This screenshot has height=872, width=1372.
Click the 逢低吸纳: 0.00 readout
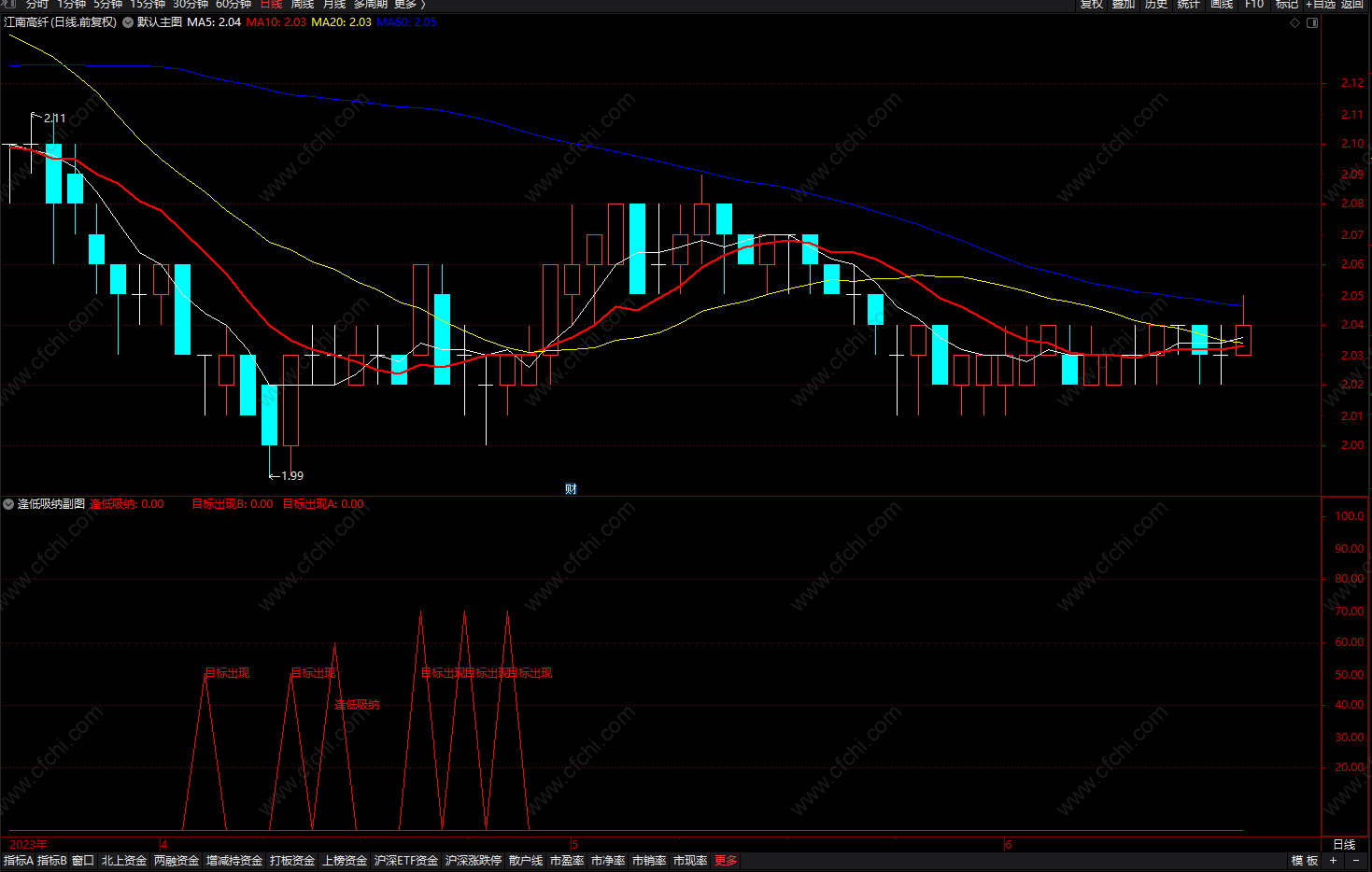click(x=127, y=504)
